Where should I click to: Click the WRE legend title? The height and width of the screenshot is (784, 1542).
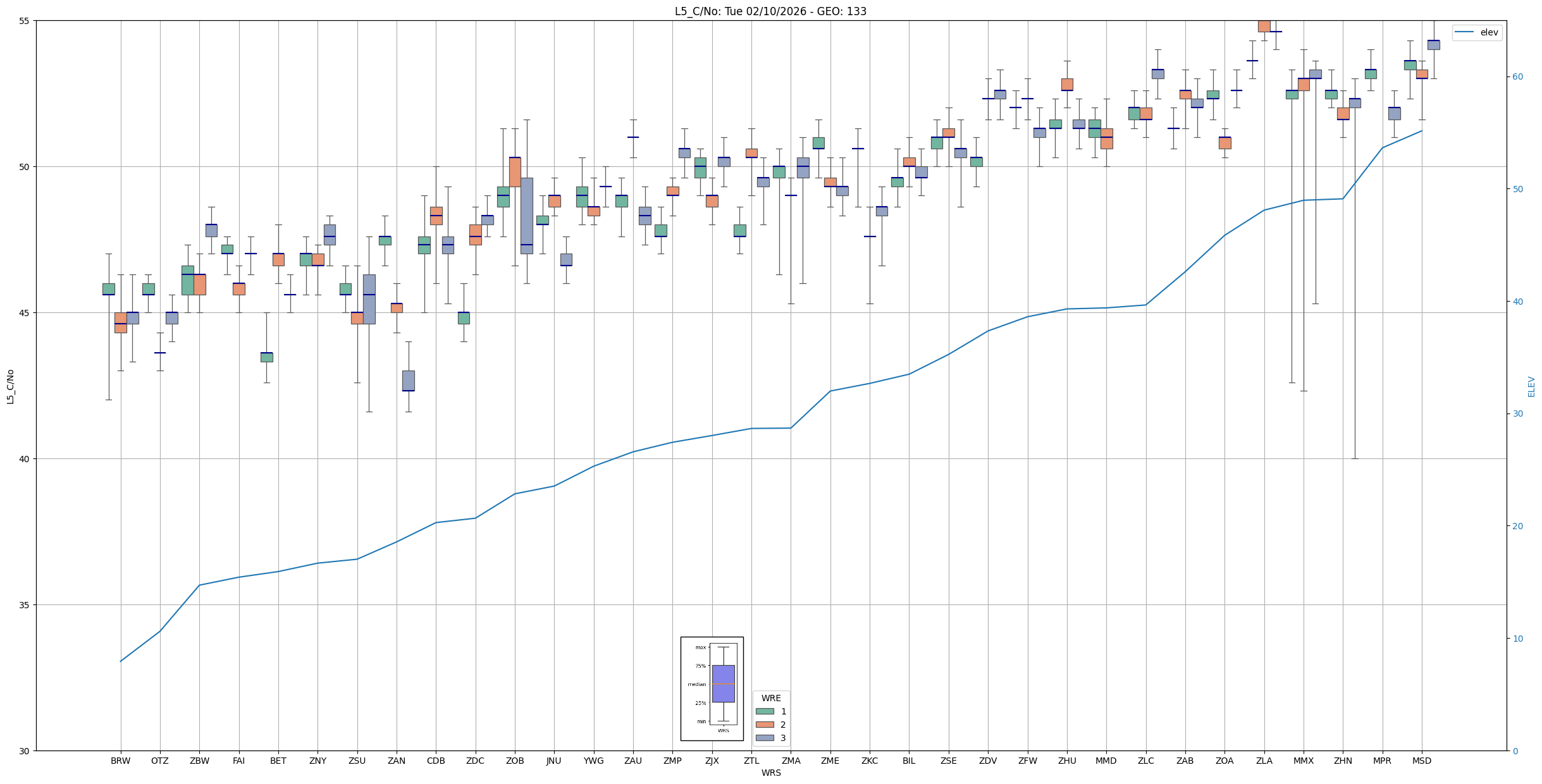pos(771,698)
